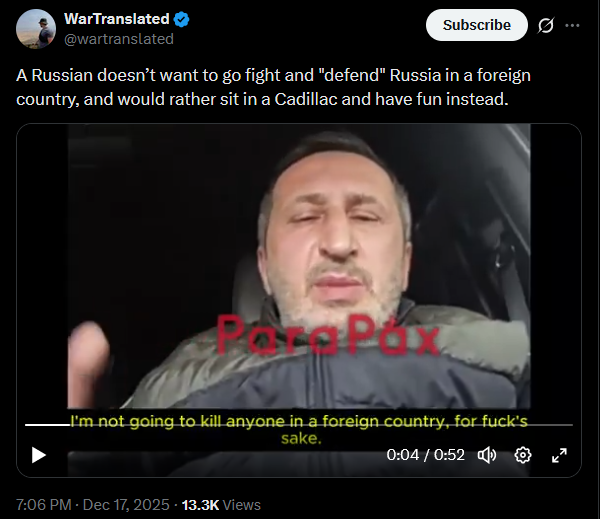Visit the @wartranslated handle
600x519 pixels.
click(x=119, y=39)
